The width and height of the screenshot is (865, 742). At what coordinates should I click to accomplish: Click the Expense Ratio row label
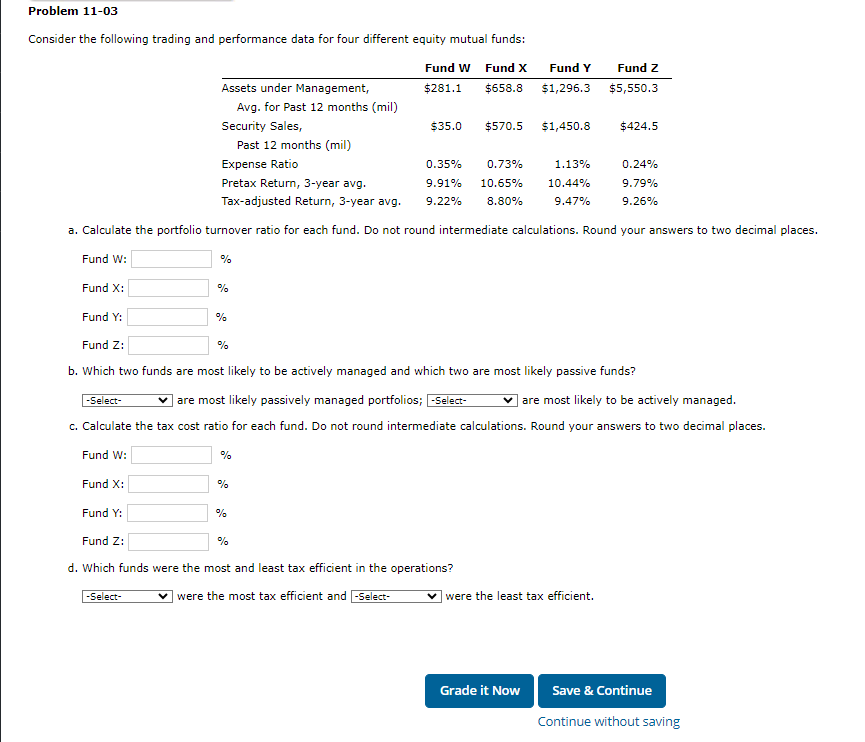(259, 164)
